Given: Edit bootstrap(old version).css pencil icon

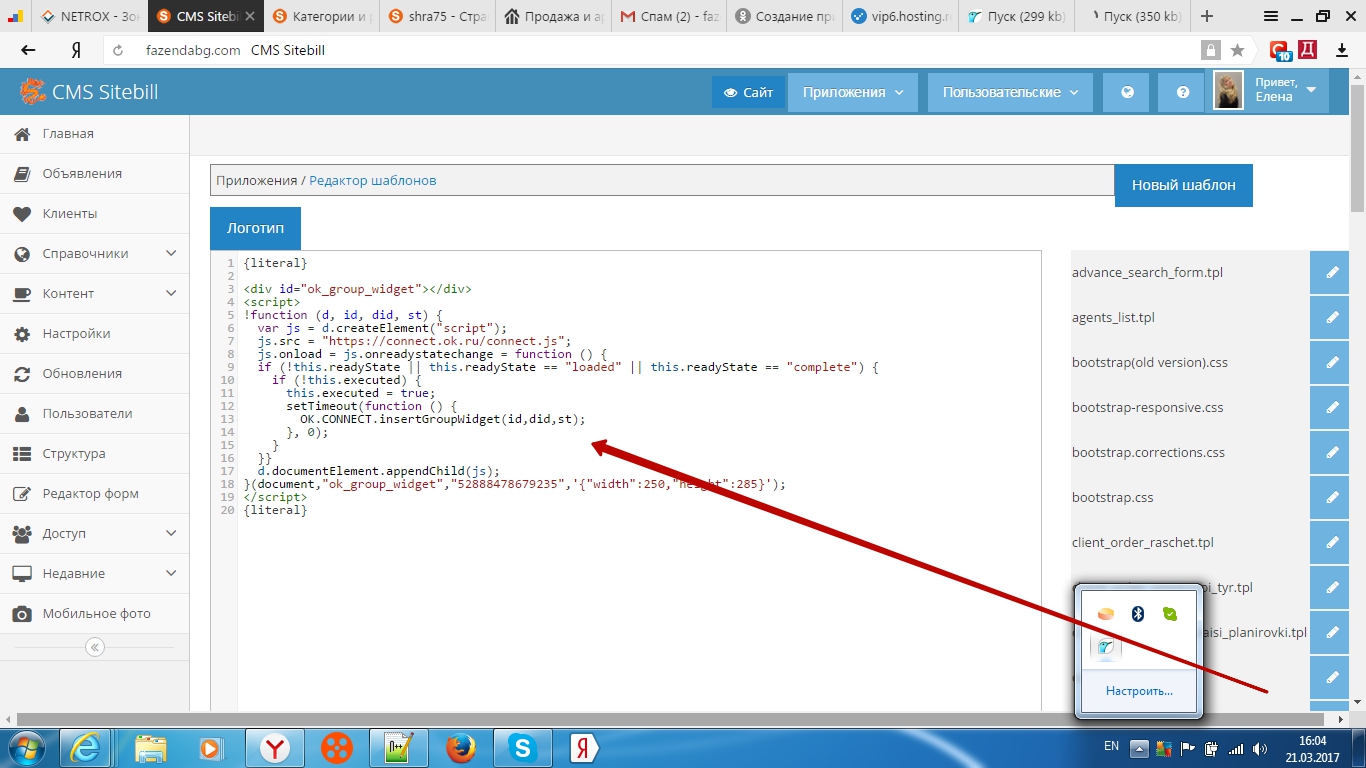Looking at the screenshot, I should [x=1331, y=362].
